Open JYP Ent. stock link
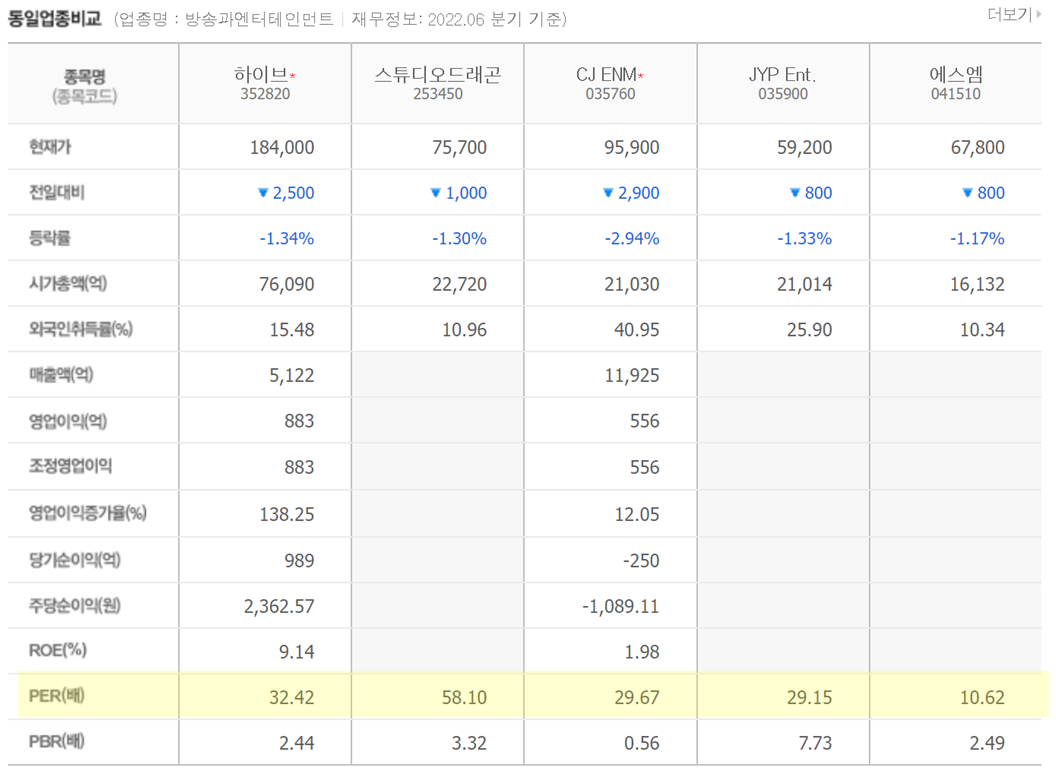 pyautogui.click(x=783, y=75)
